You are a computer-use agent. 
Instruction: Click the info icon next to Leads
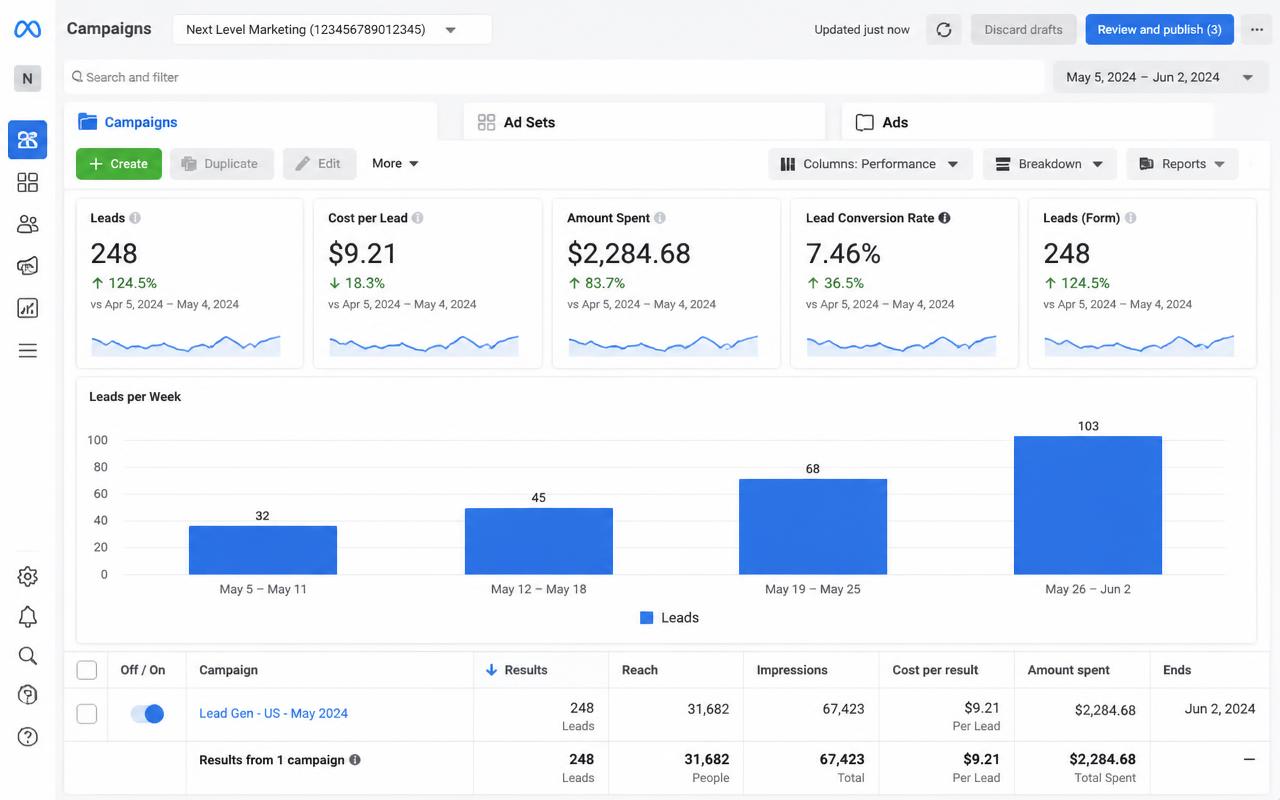coord(135,218)
